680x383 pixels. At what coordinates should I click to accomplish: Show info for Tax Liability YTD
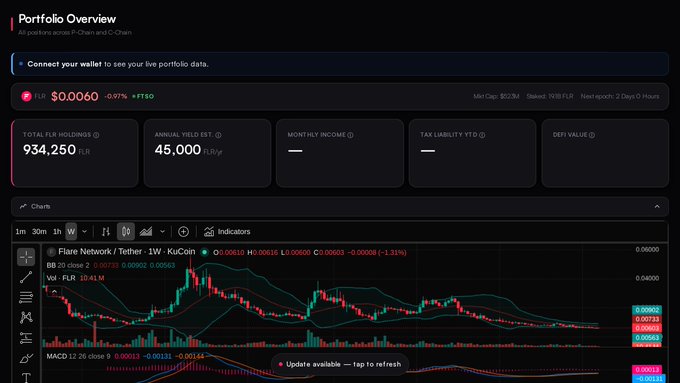pyautogui.click(x=482, y=135)
